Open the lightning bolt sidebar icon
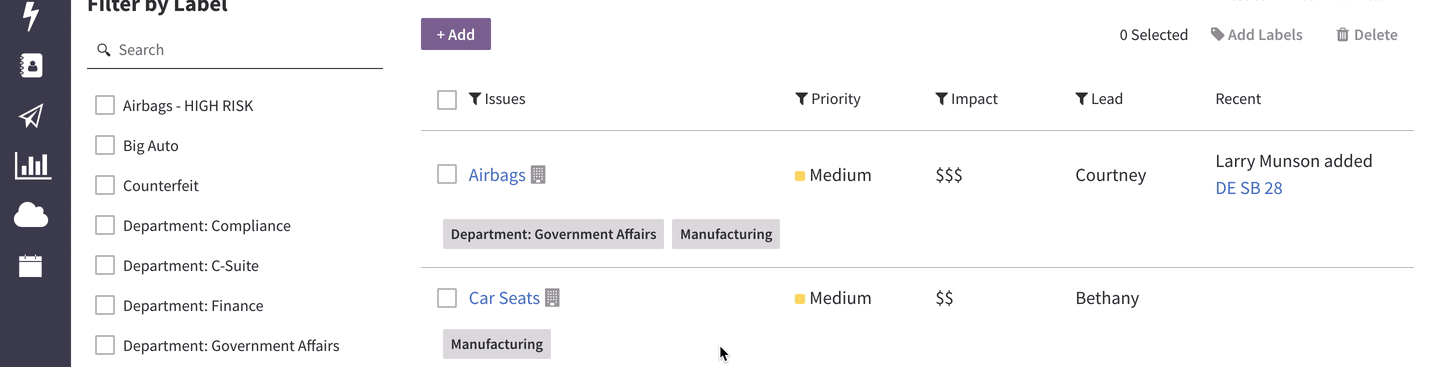 tap(31, 16)
